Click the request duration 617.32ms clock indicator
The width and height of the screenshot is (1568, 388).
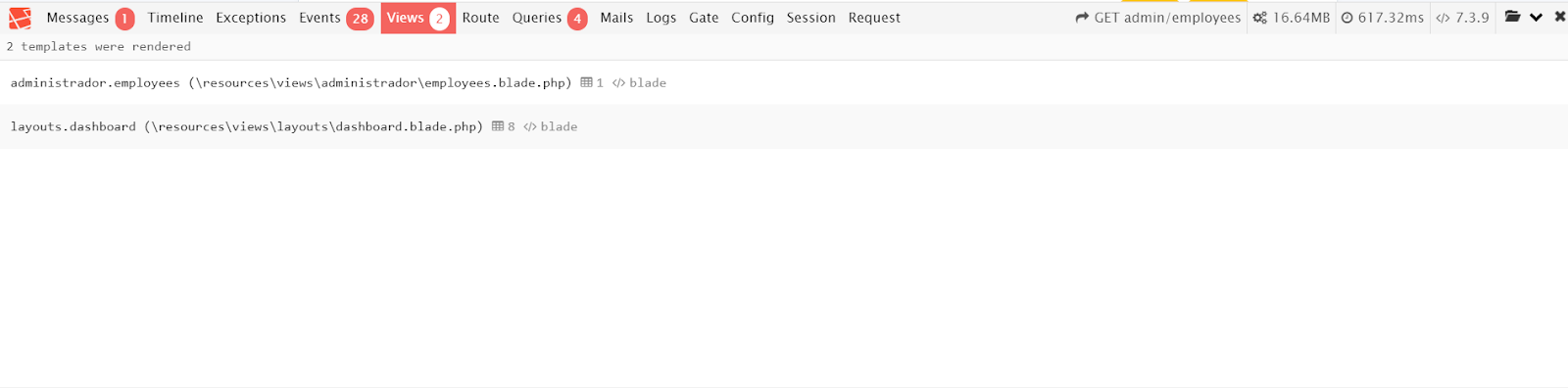1382,18
